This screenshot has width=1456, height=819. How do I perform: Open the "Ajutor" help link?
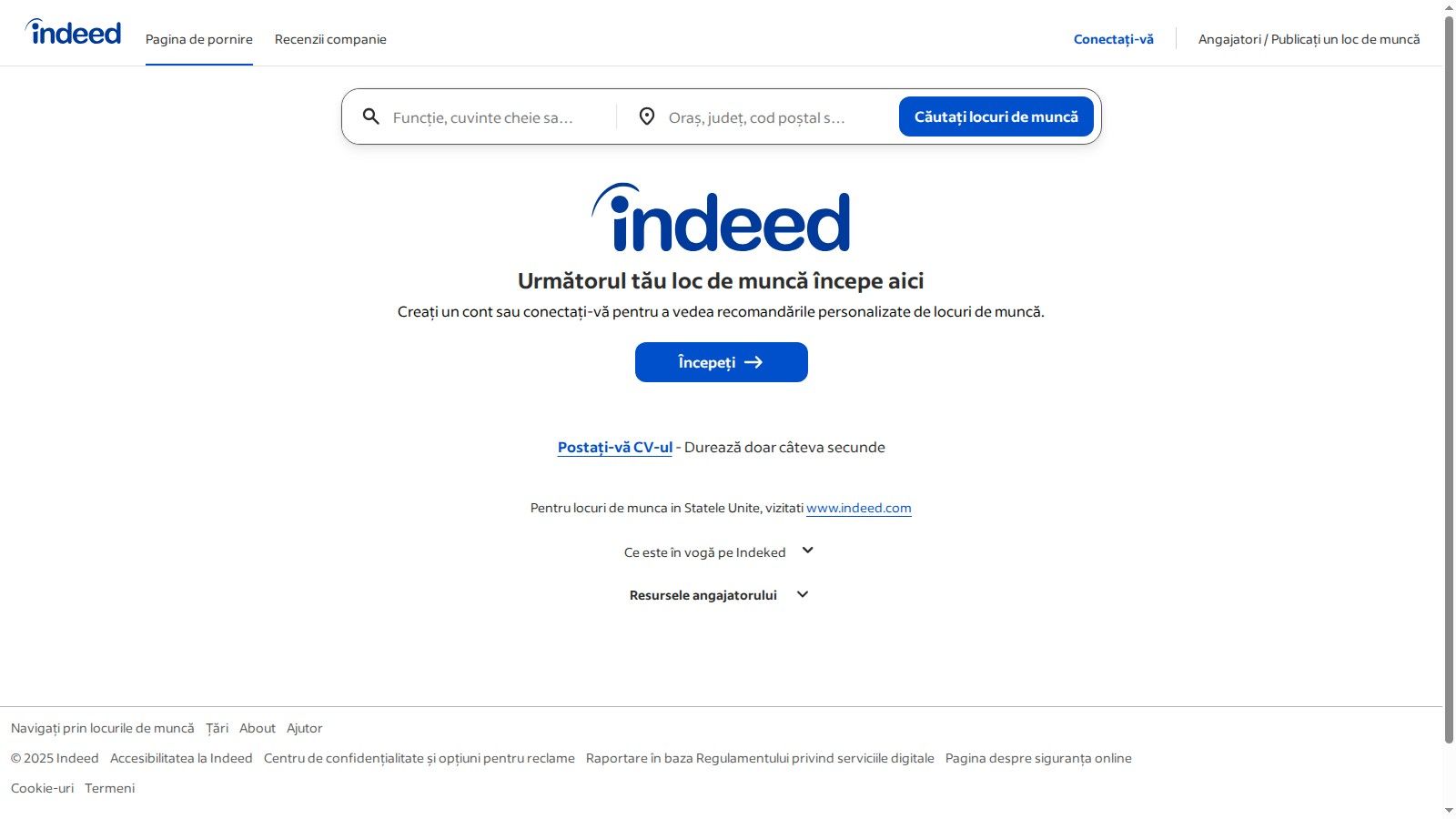(304, 728)
